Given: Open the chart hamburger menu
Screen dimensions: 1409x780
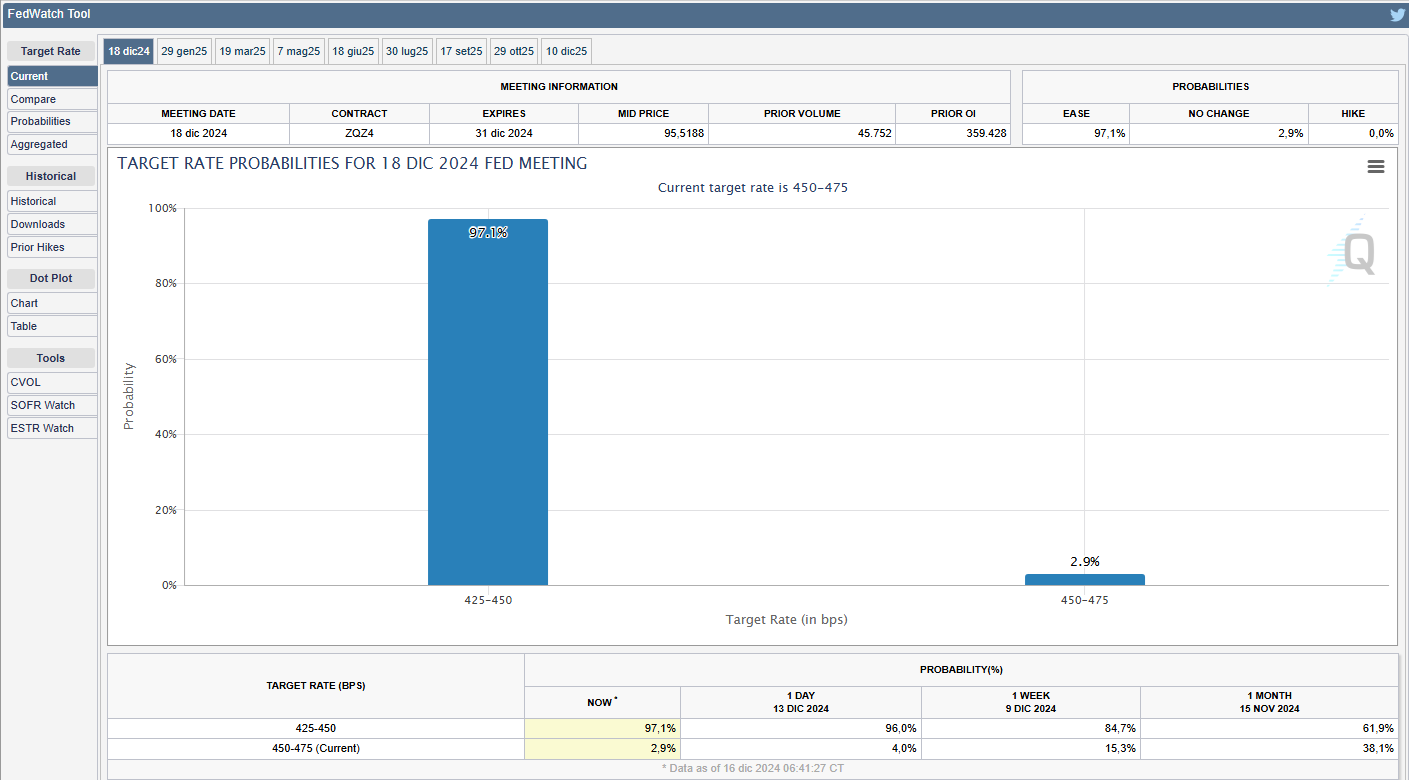Looking at the screenshot, I should [x=1376, y=167].
